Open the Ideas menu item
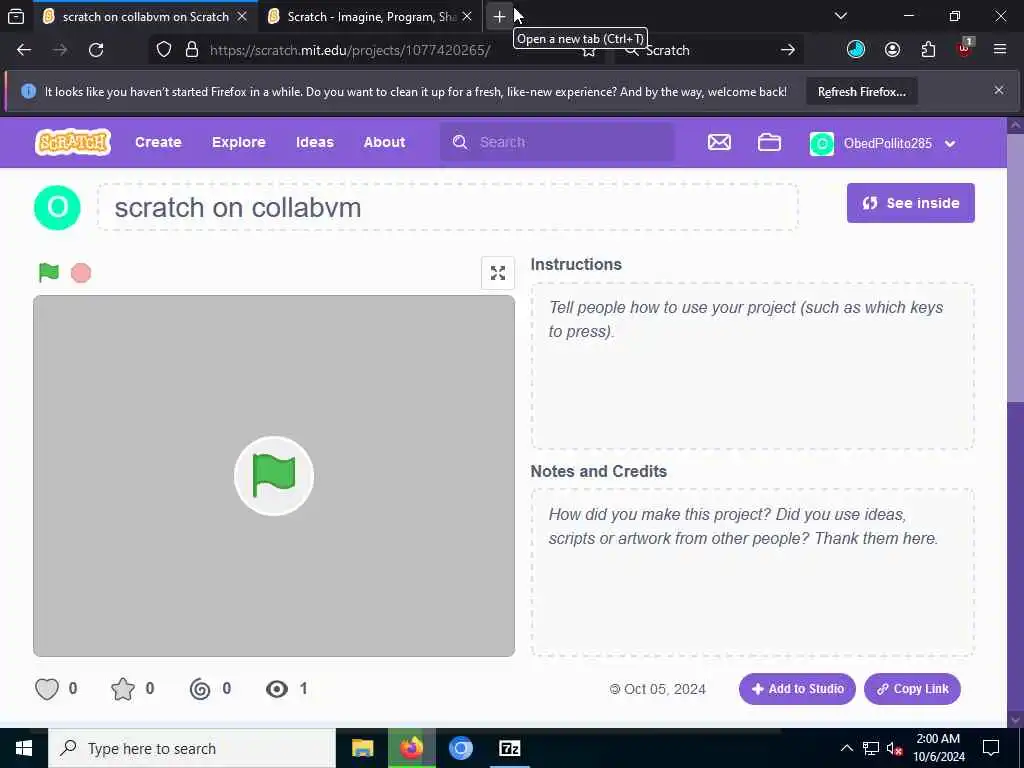1024x768 pixels. 314,142
